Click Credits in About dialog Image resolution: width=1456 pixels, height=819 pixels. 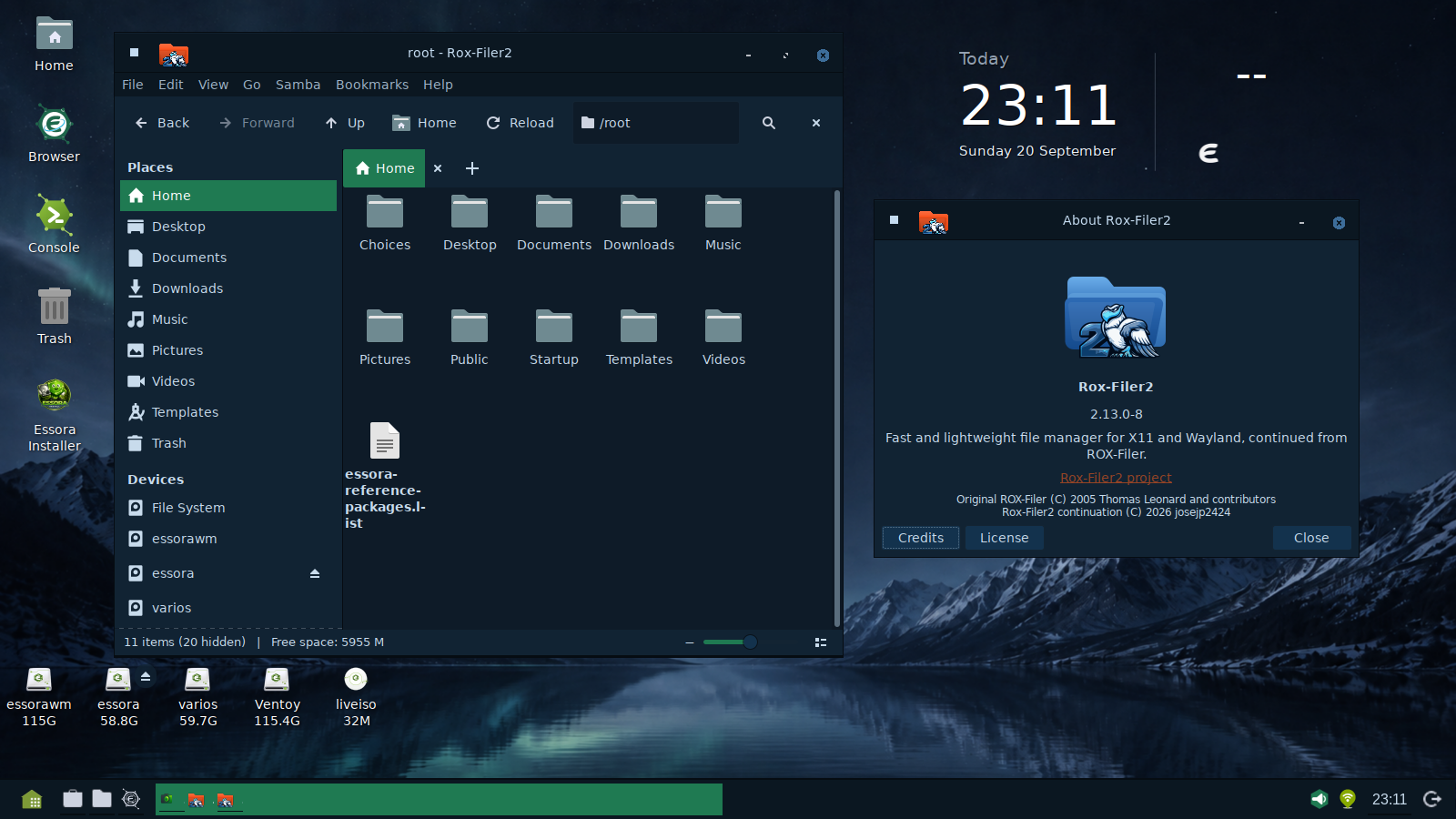(x=921, y=538)
